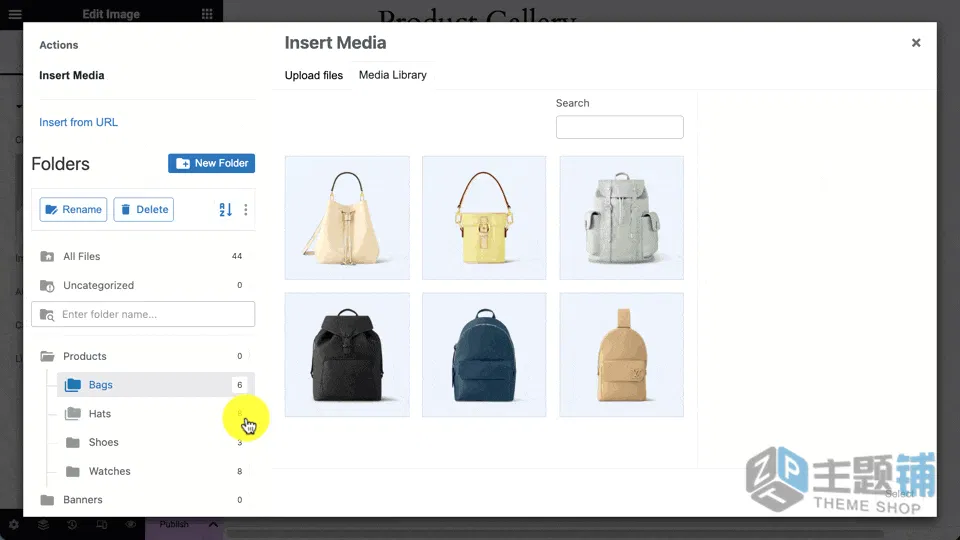The width and height of the screenshot is (960, 540).
Task: Sort folders alphabetically A to Z
Action: pyautogui.click(x=225, y=209)
